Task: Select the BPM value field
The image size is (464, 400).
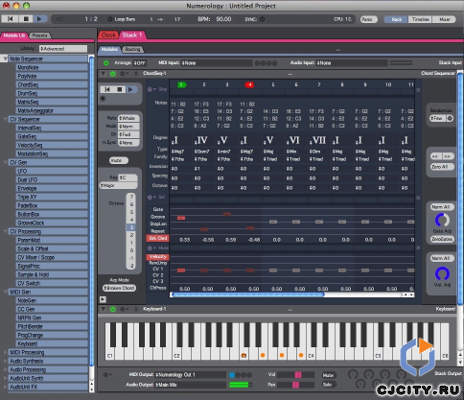Action: click(224, 19)
